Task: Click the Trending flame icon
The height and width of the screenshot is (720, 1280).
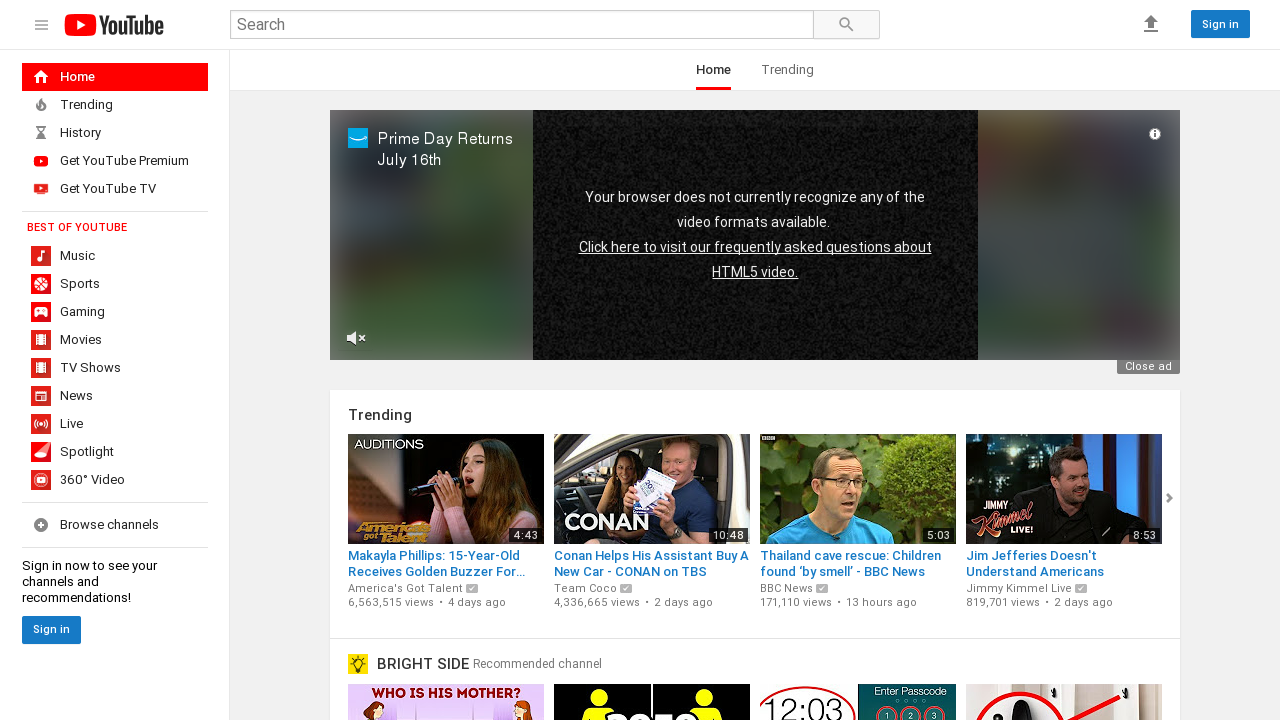Action: pos(41,105)
